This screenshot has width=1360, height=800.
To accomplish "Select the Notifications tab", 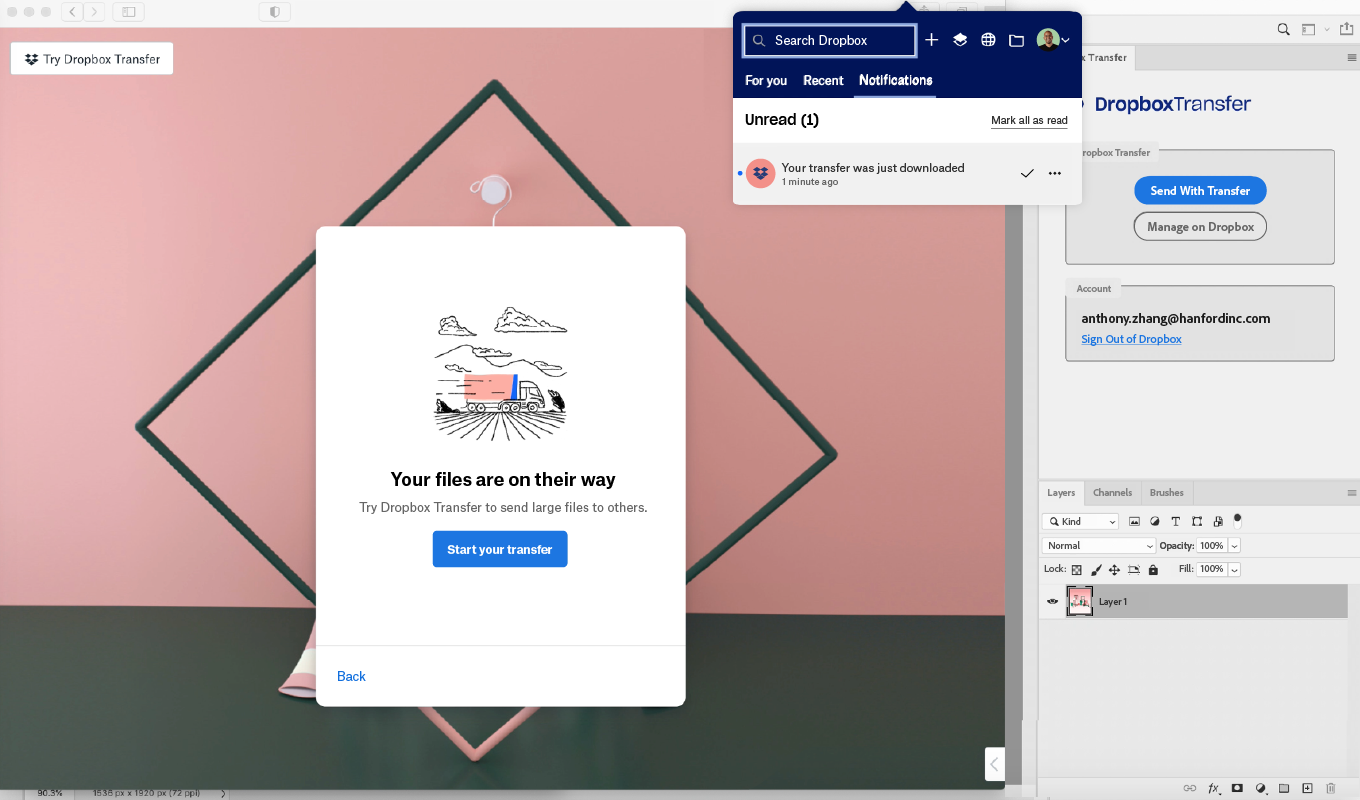I will tap(896, 80).
